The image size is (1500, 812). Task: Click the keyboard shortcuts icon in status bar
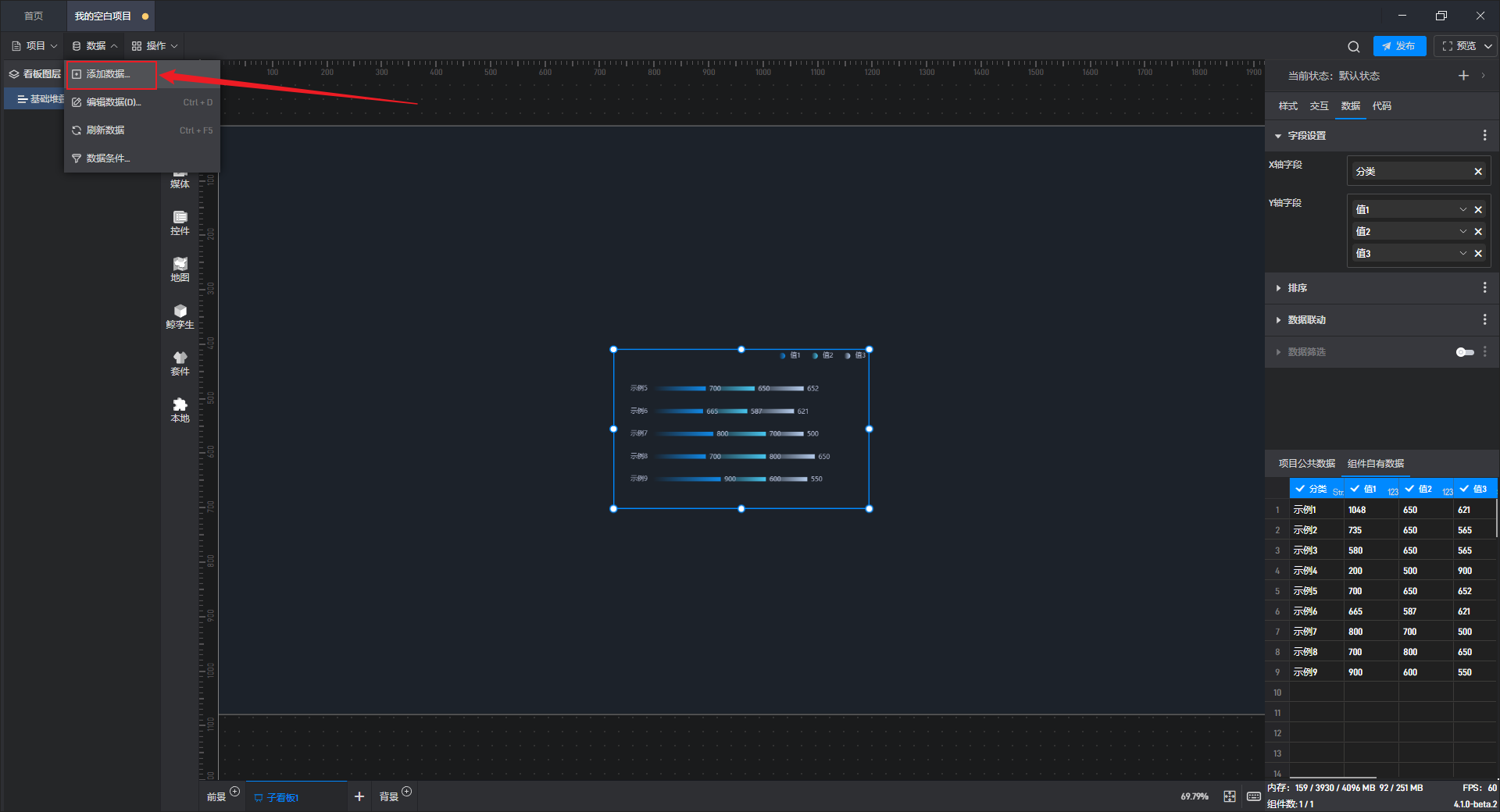[x=1254, y=796]
